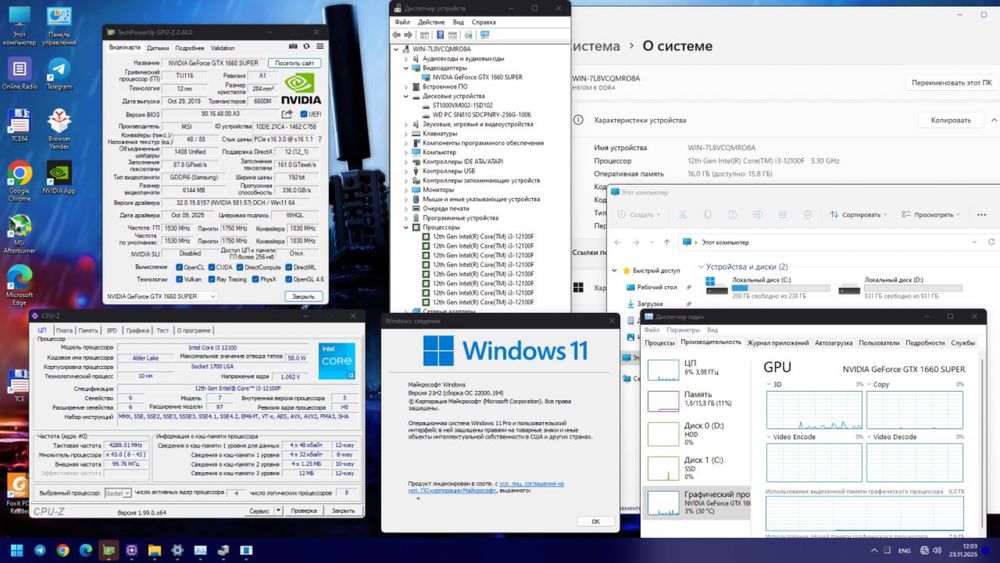The image size is (1000, 563).
Task: Select Диск 1 (C:) in Task Manager sidebar
Action: 695,467
